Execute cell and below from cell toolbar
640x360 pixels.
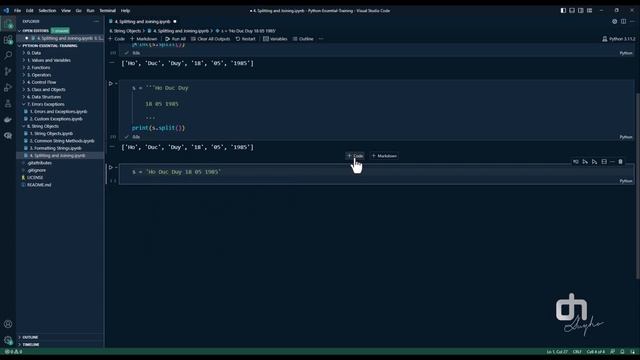[x=594, y=162]
